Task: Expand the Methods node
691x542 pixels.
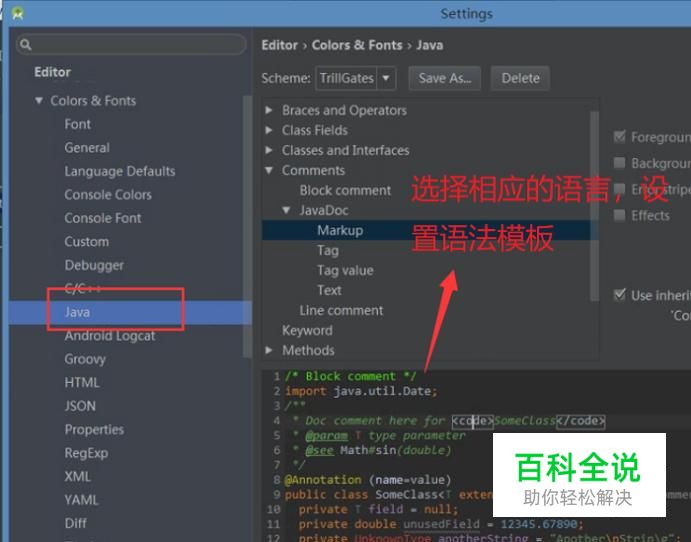Action: [269, 350]
